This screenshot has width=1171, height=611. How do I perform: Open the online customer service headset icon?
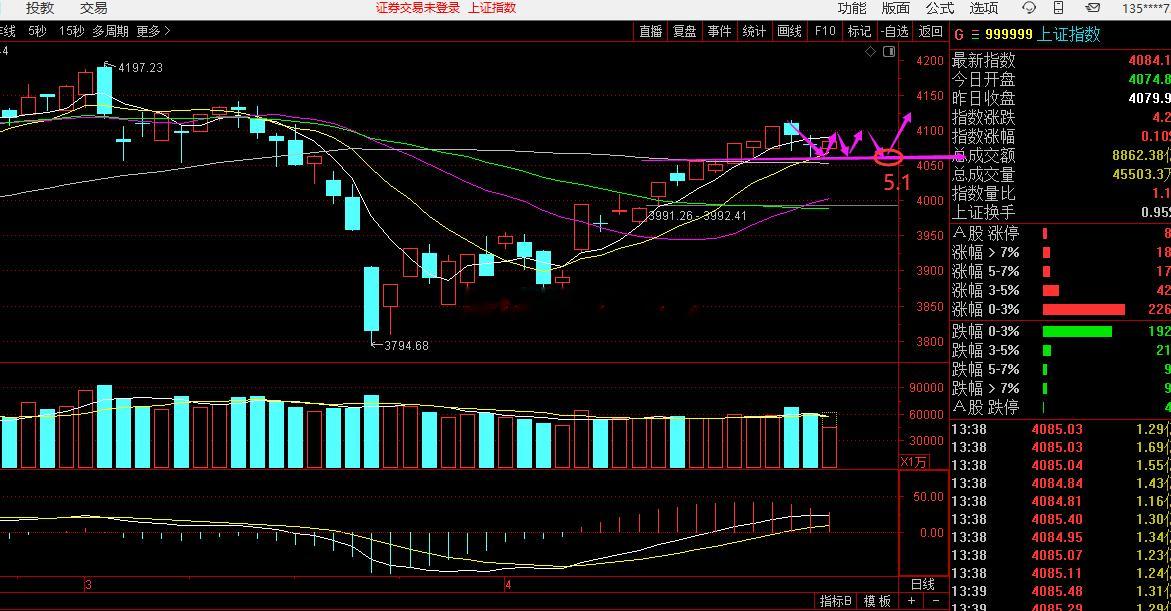[x=1029, y=8]
